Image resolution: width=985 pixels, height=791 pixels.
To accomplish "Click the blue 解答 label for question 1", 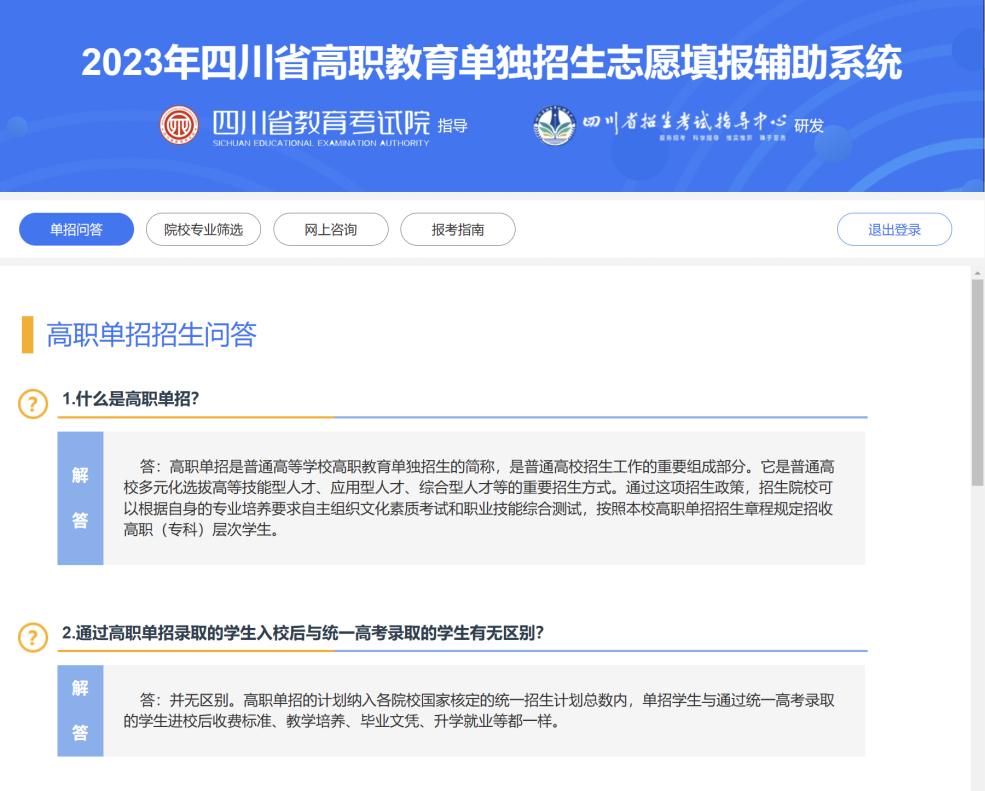I will pos(80,498).
